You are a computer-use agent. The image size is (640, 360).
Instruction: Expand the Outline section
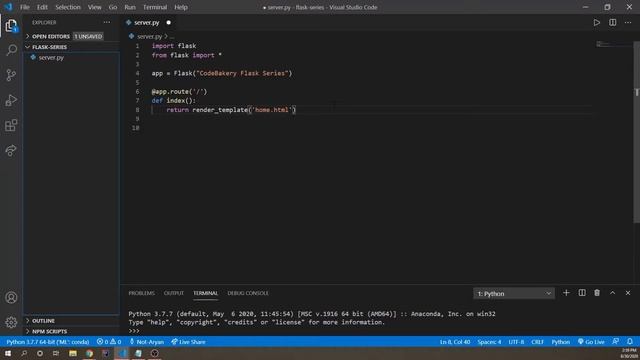(71, 321)
